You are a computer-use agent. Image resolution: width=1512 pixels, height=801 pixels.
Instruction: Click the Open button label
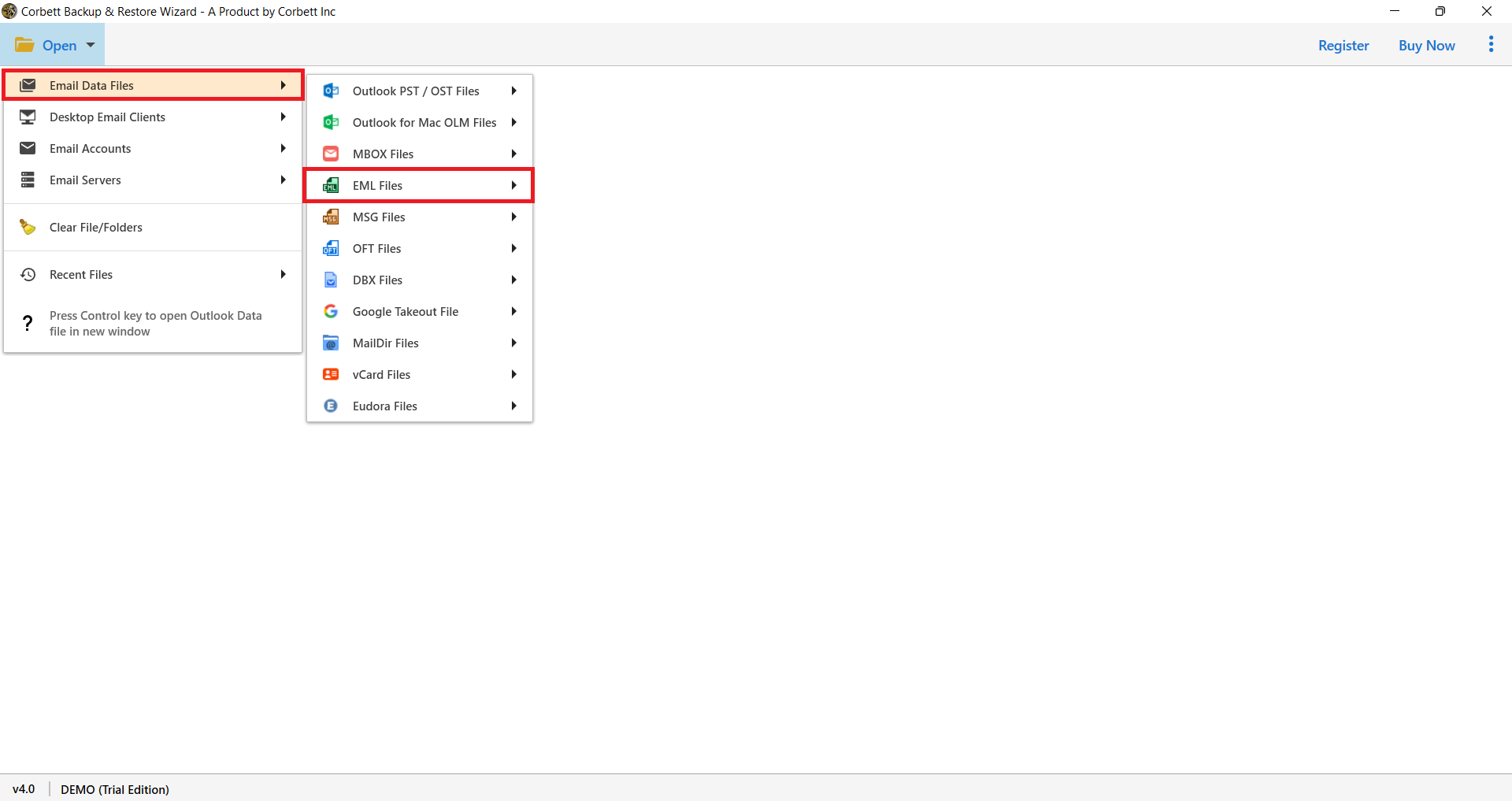click(59, 46)
